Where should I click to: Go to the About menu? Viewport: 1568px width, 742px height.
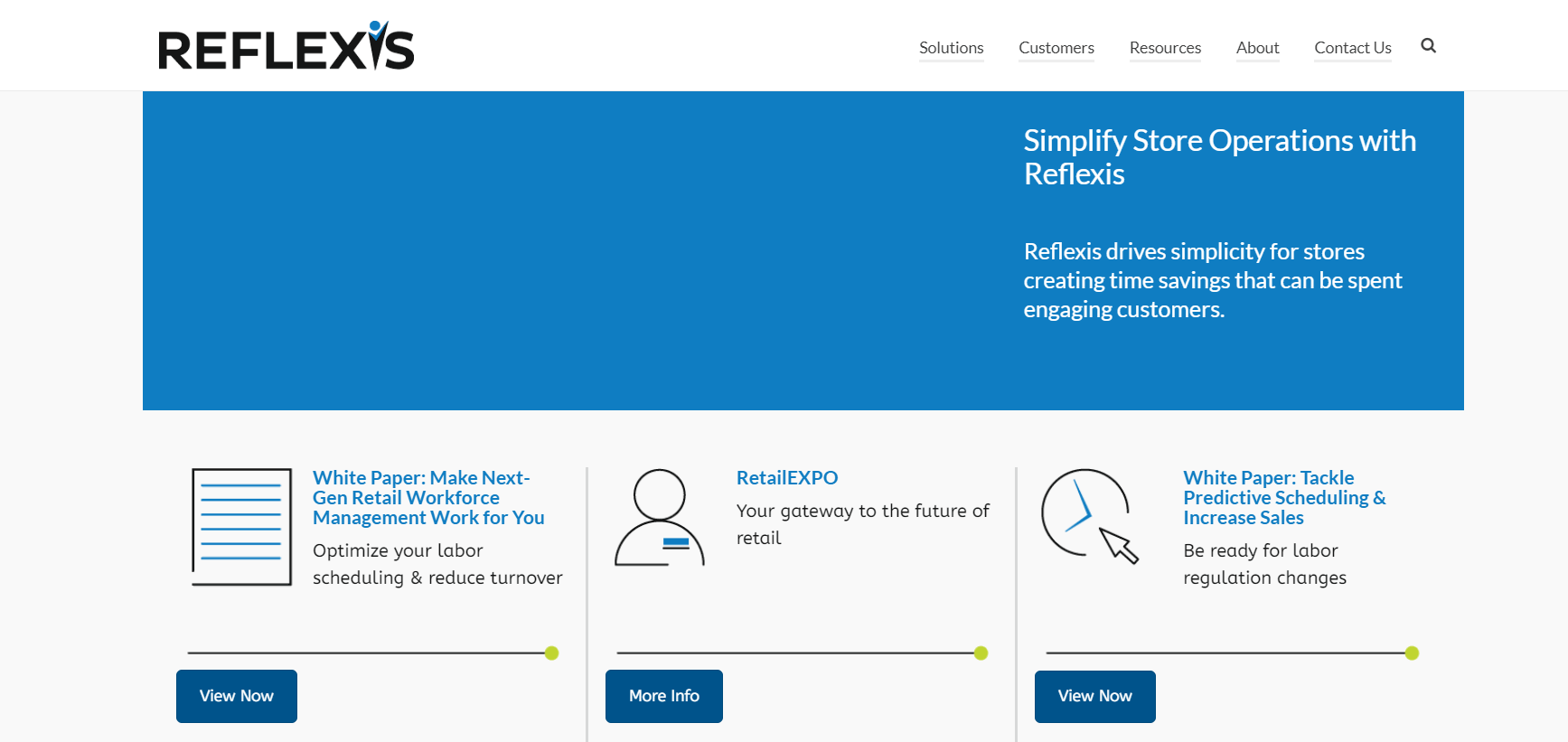[1257, 48]
